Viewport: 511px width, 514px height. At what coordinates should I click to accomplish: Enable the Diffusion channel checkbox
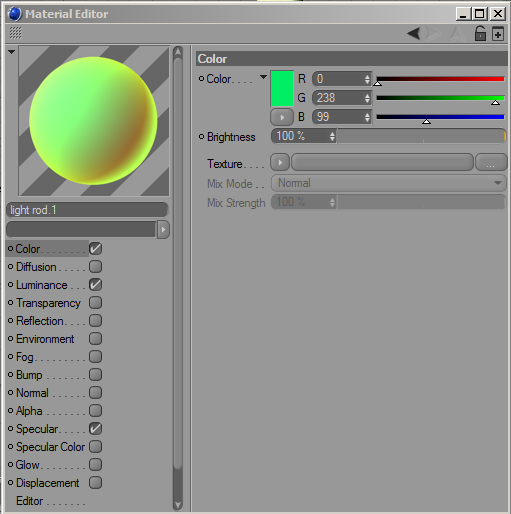95,267
